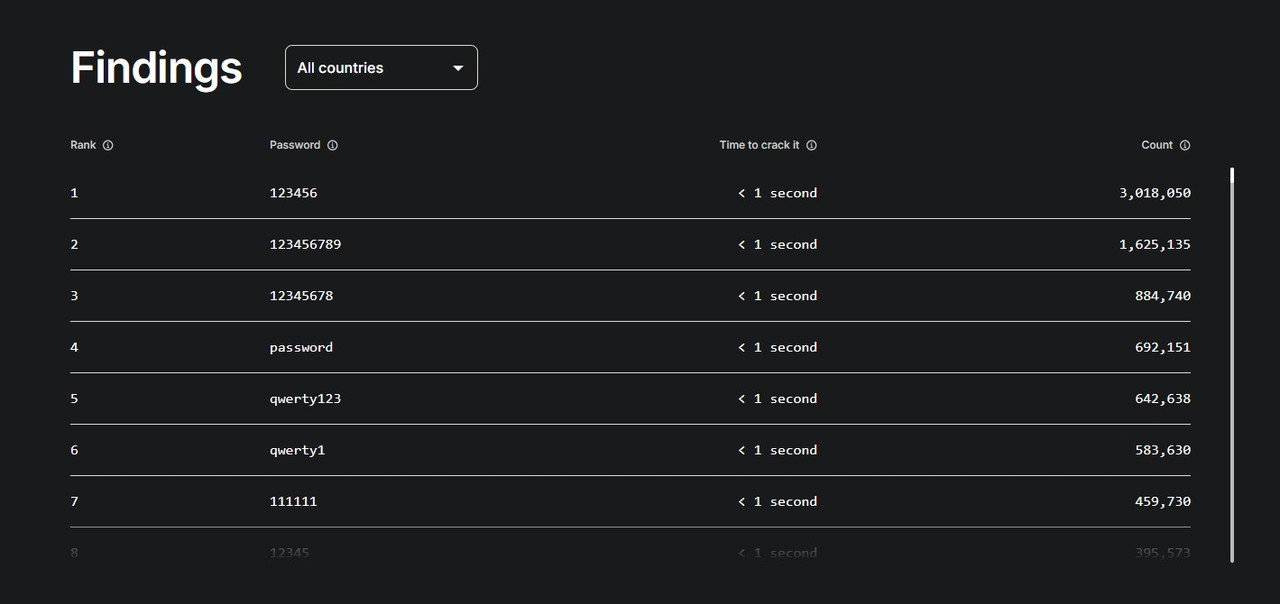
Task: Click the 111111 password entry
Action: click(x=293, y=502)
